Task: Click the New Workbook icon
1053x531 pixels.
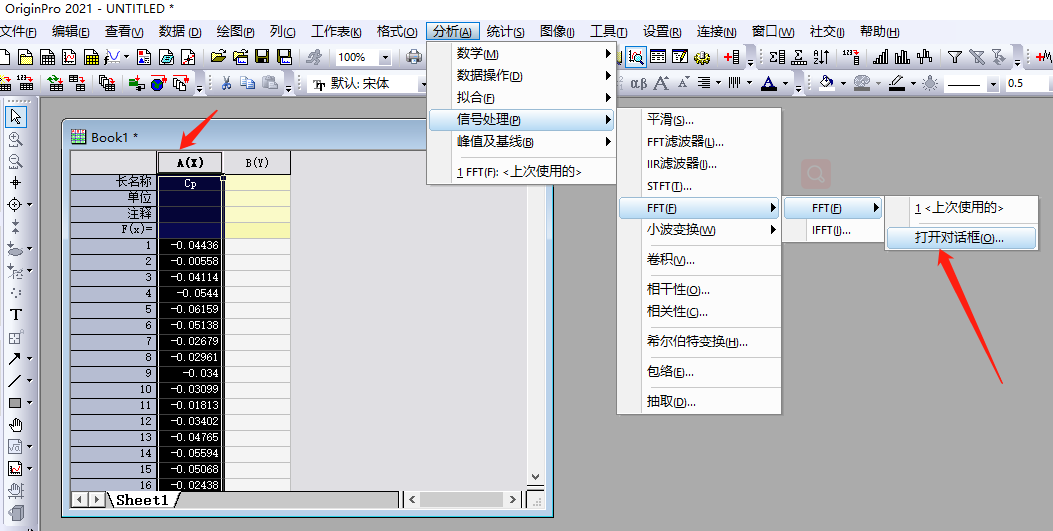Action: click(47, 57)
